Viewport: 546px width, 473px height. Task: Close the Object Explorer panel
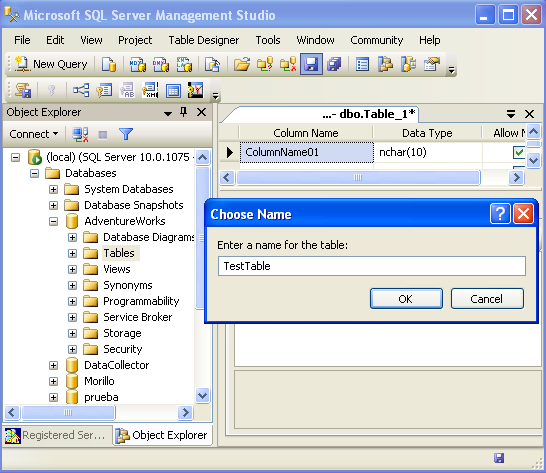click(201, 112)
